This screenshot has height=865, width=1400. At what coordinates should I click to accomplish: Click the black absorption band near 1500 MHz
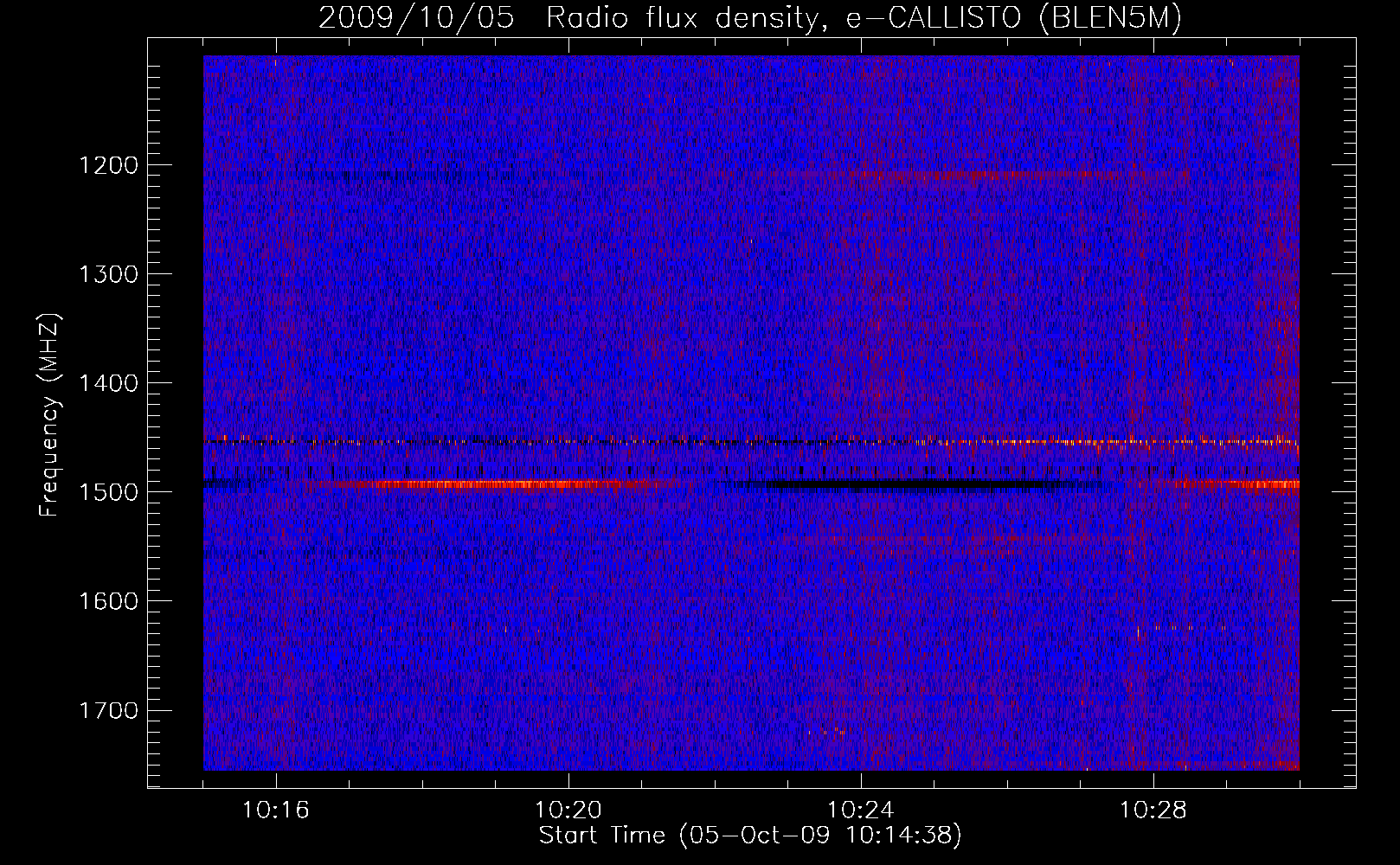[917, 485]
